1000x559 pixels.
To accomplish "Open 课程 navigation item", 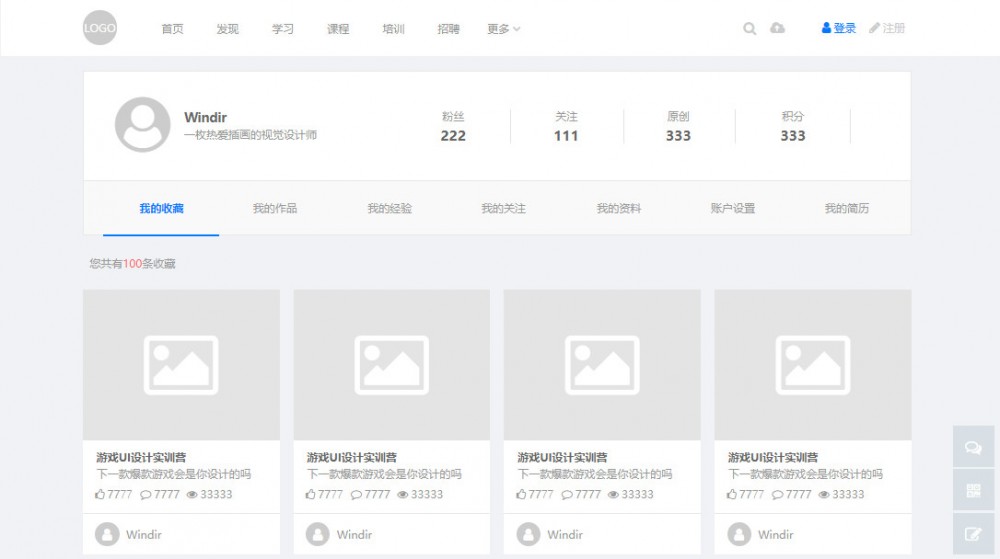I will [x=338, y=29].
